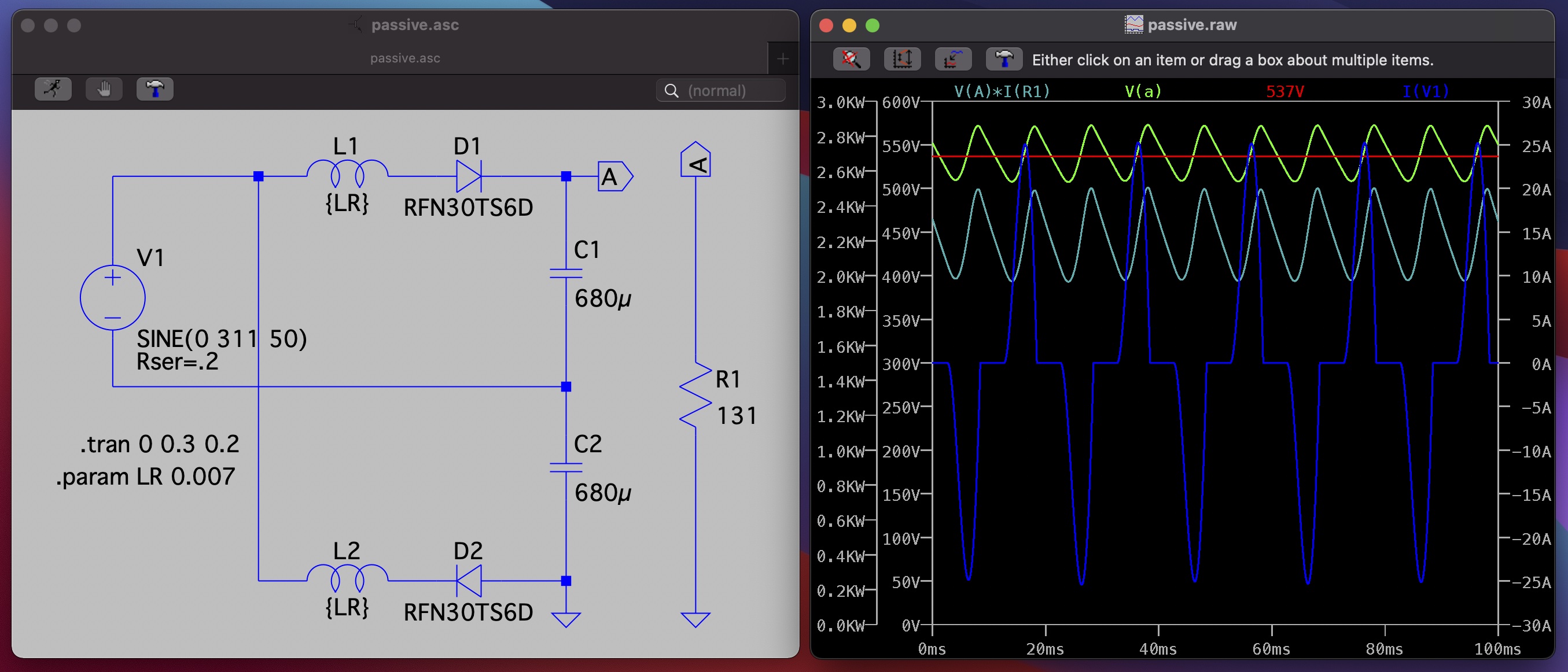Viewport: 1568px width, 672px height.
Task: Click the green V(a) trace label
Action: [1143, 91]
